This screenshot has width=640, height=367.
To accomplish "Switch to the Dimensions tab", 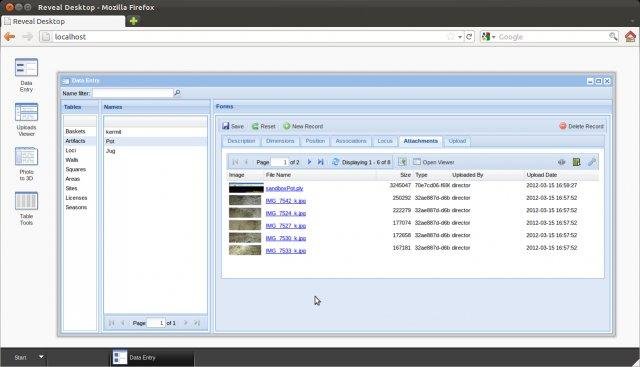I will 280,141.
